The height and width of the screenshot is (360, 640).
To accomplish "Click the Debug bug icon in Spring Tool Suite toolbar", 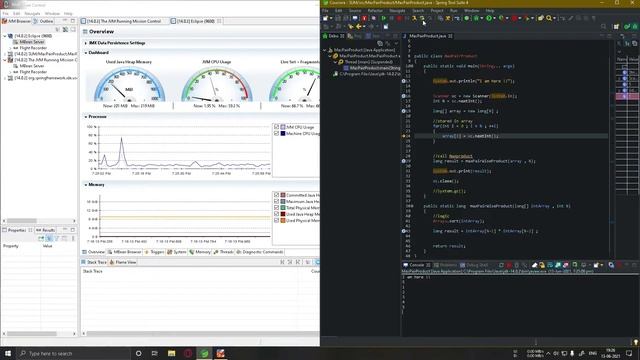I will (x=476, y=18).
